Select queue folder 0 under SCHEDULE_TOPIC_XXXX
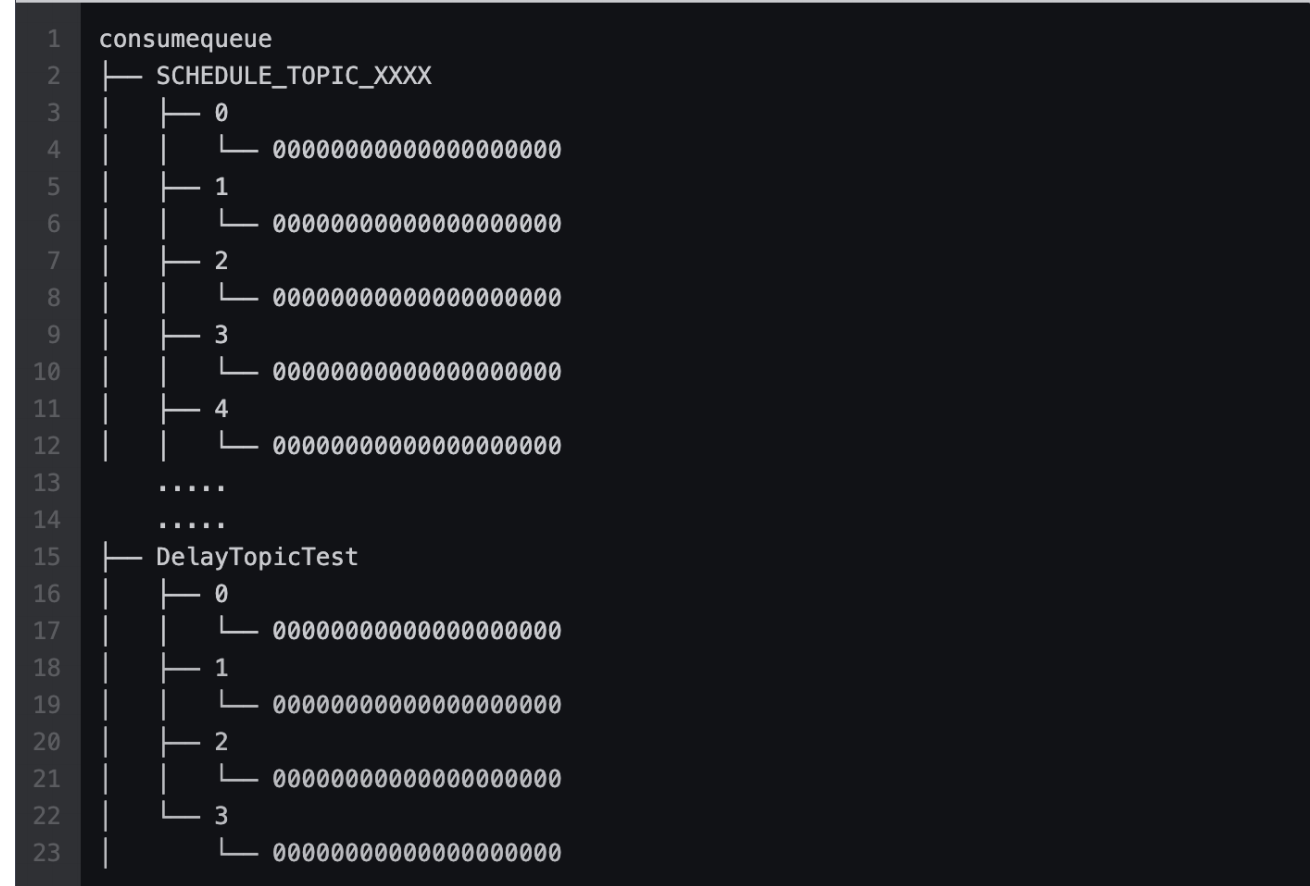This screenshot has width=1310, height=886. pos(221,114)
